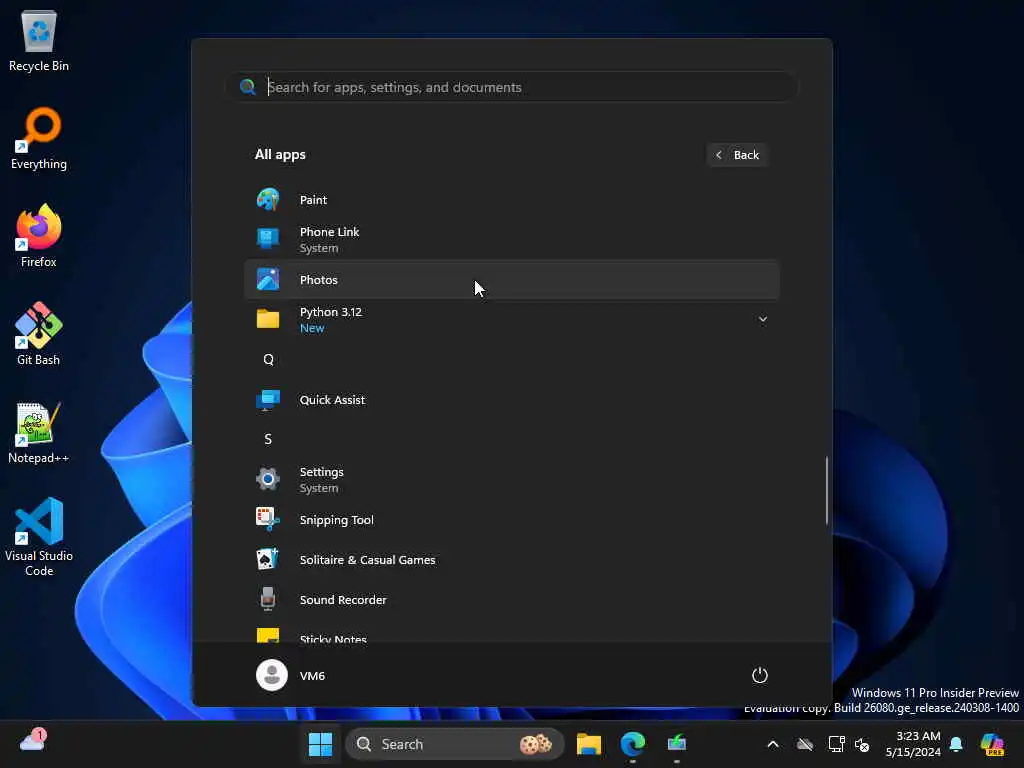This screenshot has height=768, width=1024.
Task: Launch Quick Assist icon
Action: point(268,400)
